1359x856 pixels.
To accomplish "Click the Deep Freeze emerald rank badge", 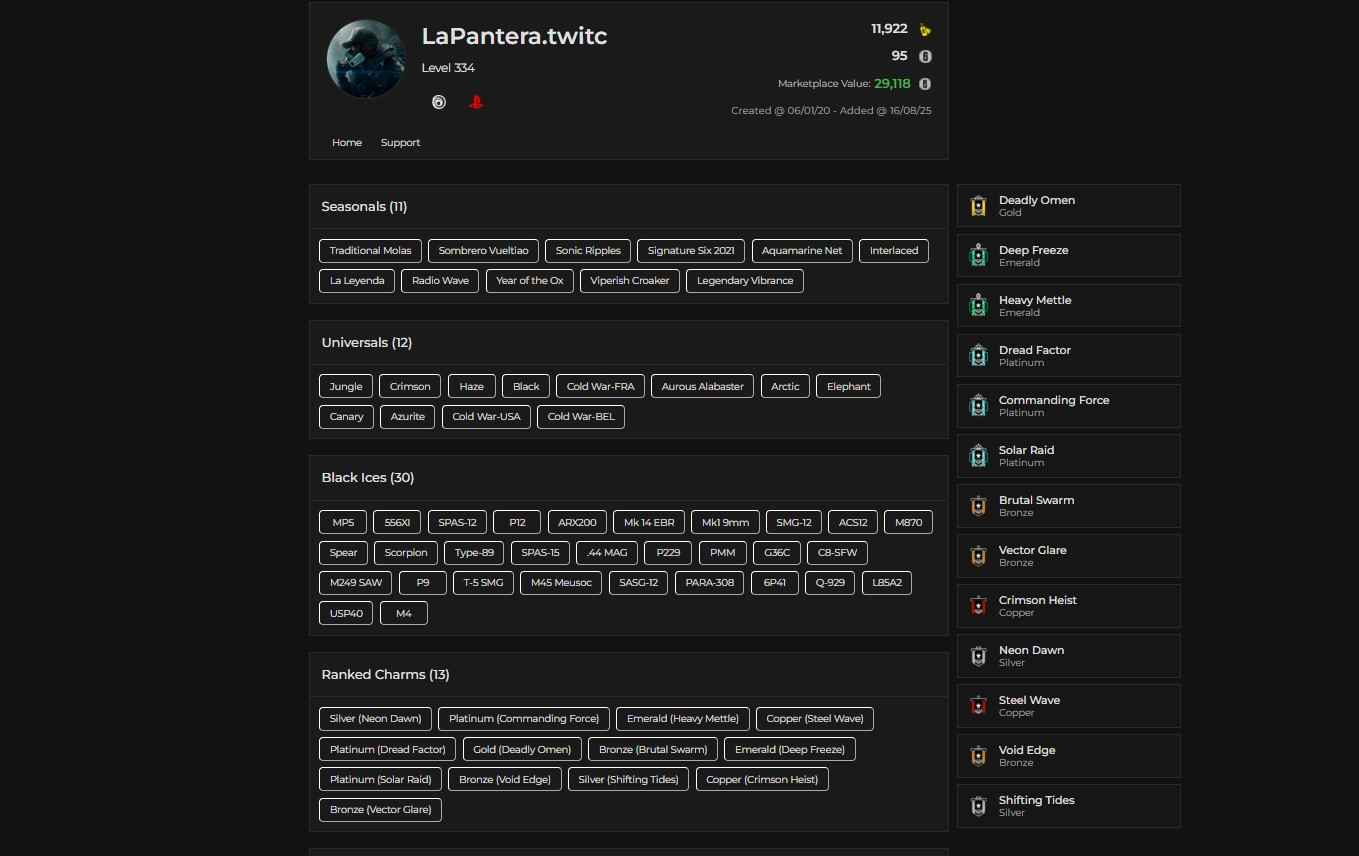I will tap(978, 256).
